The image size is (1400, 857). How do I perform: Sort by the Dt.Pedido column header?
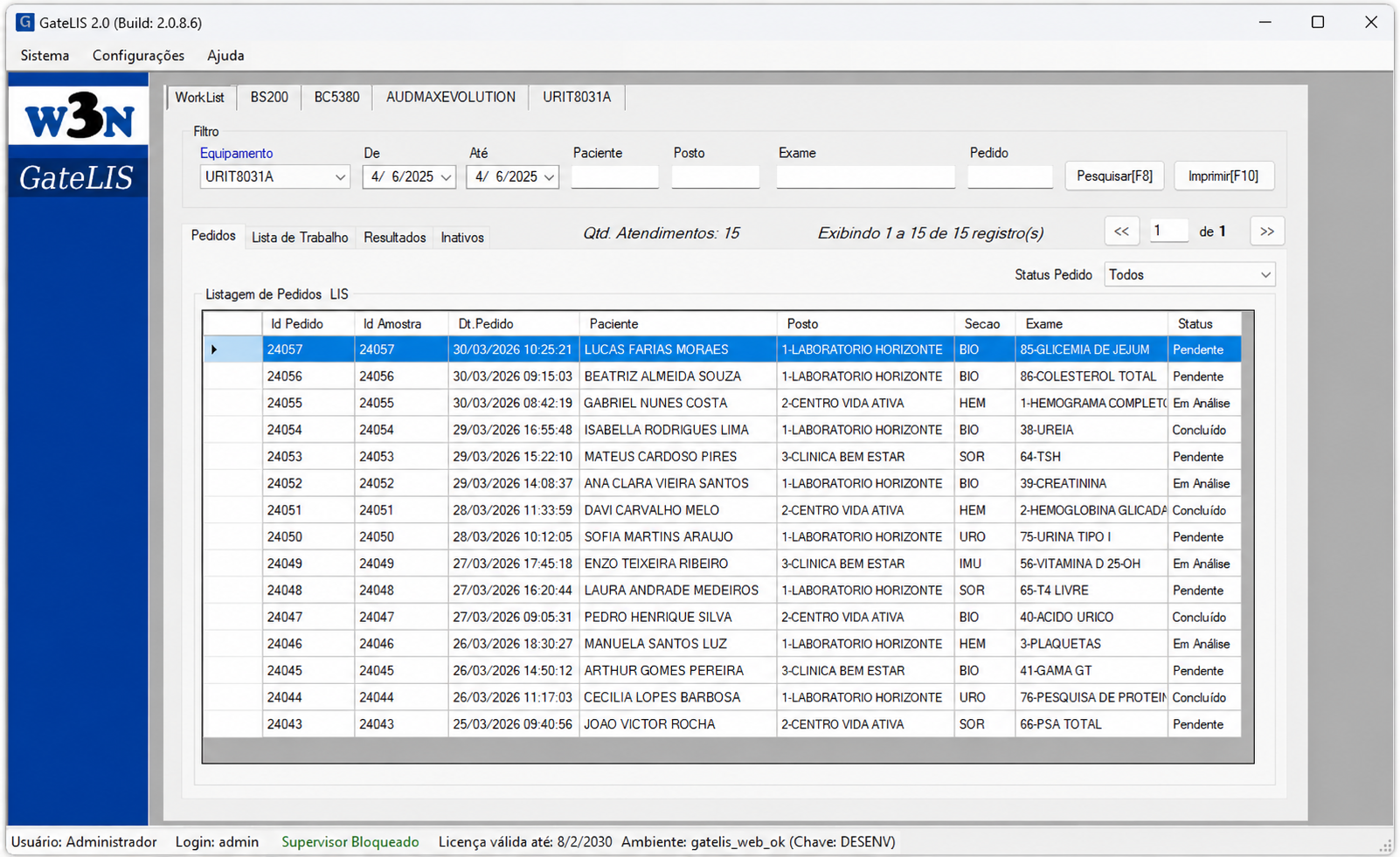point(514,323)
